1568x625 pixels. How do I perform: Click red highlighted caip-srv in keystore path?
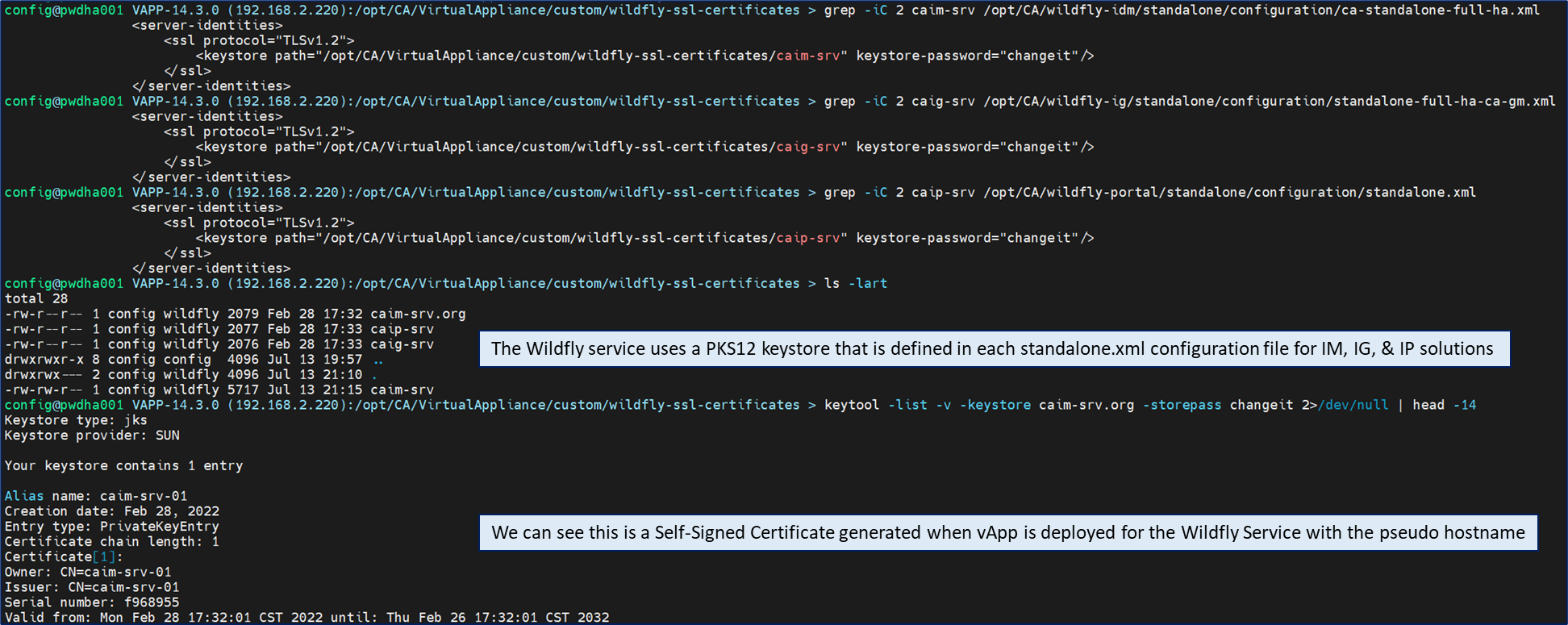[x=807, y=238]
